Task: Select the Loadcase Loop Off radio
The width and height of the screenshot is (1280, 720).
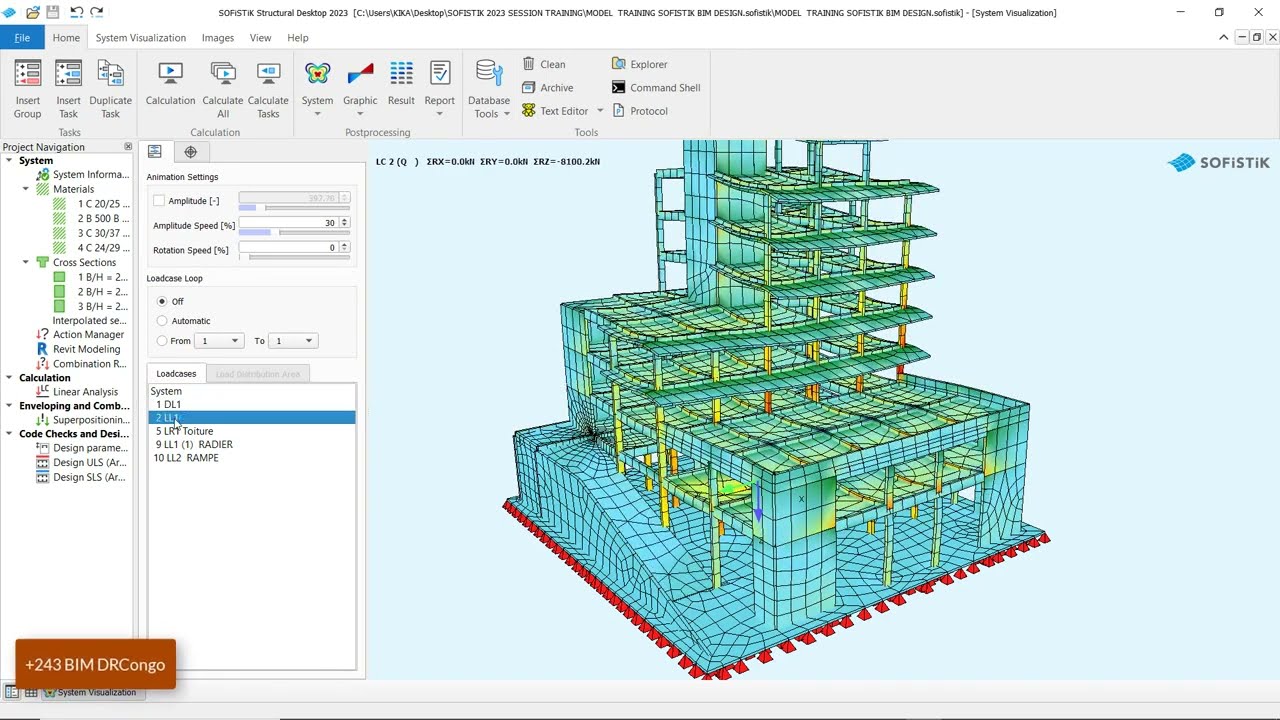Action: tap(162, 301)
